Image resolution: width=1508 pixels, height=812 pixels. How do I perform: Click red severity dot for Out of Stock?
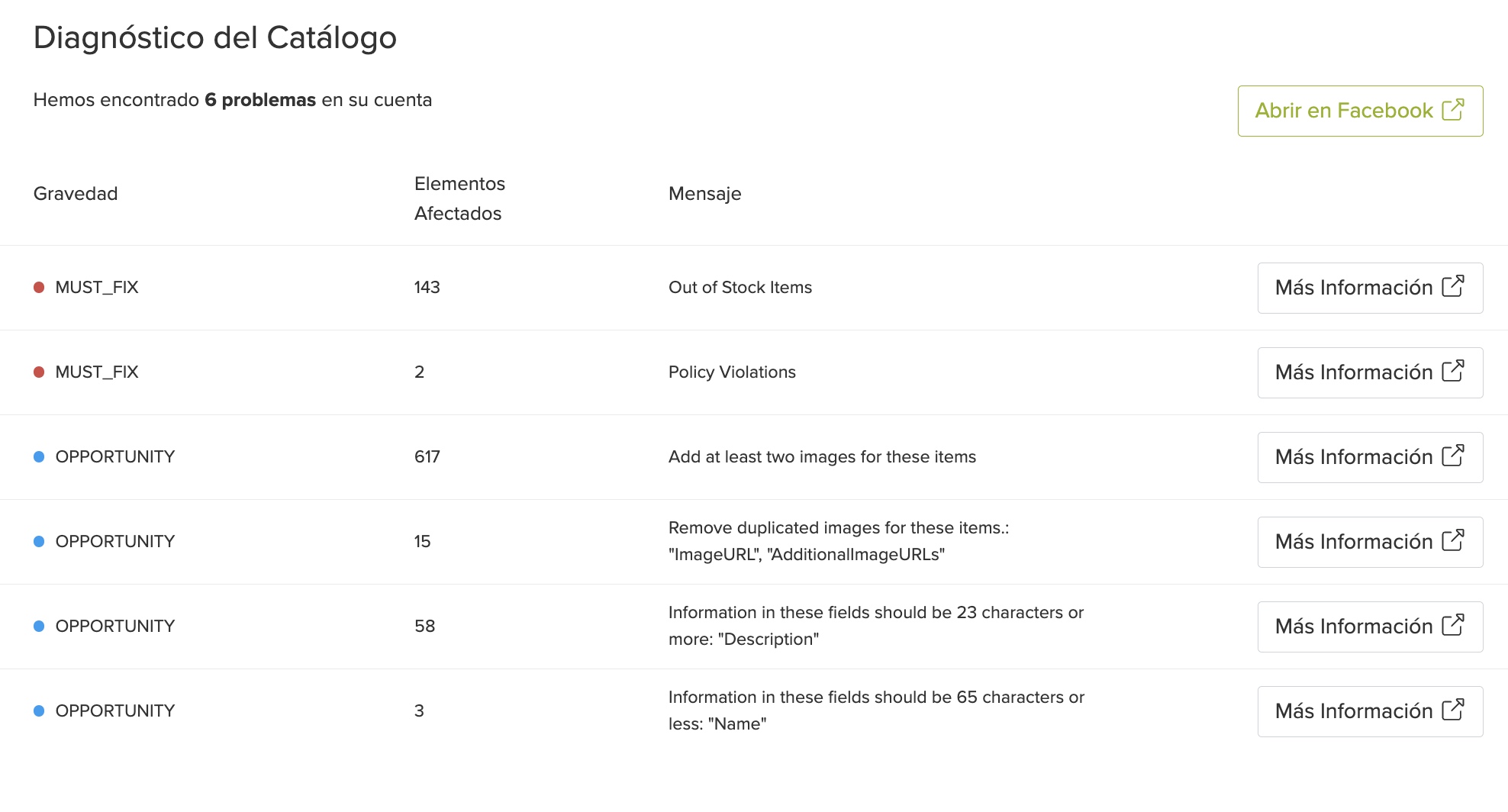pos(39,288)
